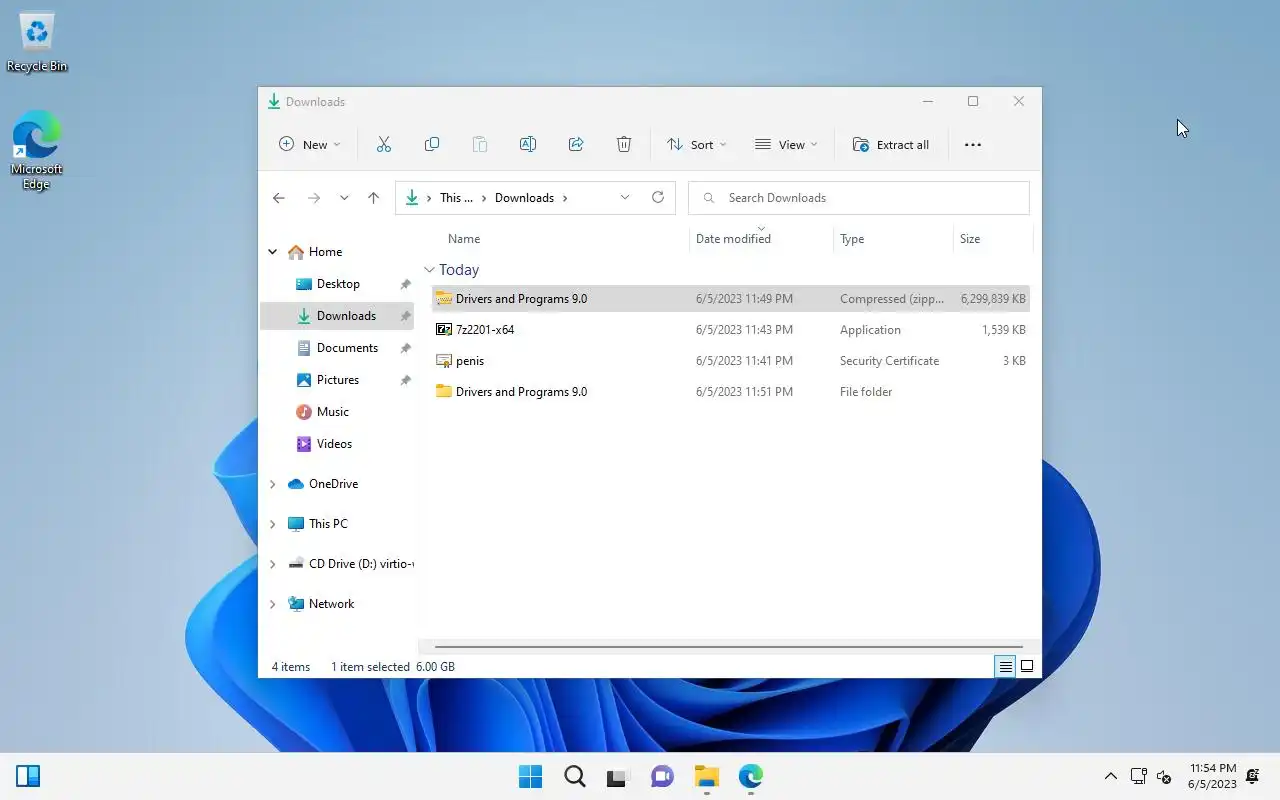This screenshot has height=800, width=1280.
Task: Open Task View on the taskbar
Action: [618, 776]
